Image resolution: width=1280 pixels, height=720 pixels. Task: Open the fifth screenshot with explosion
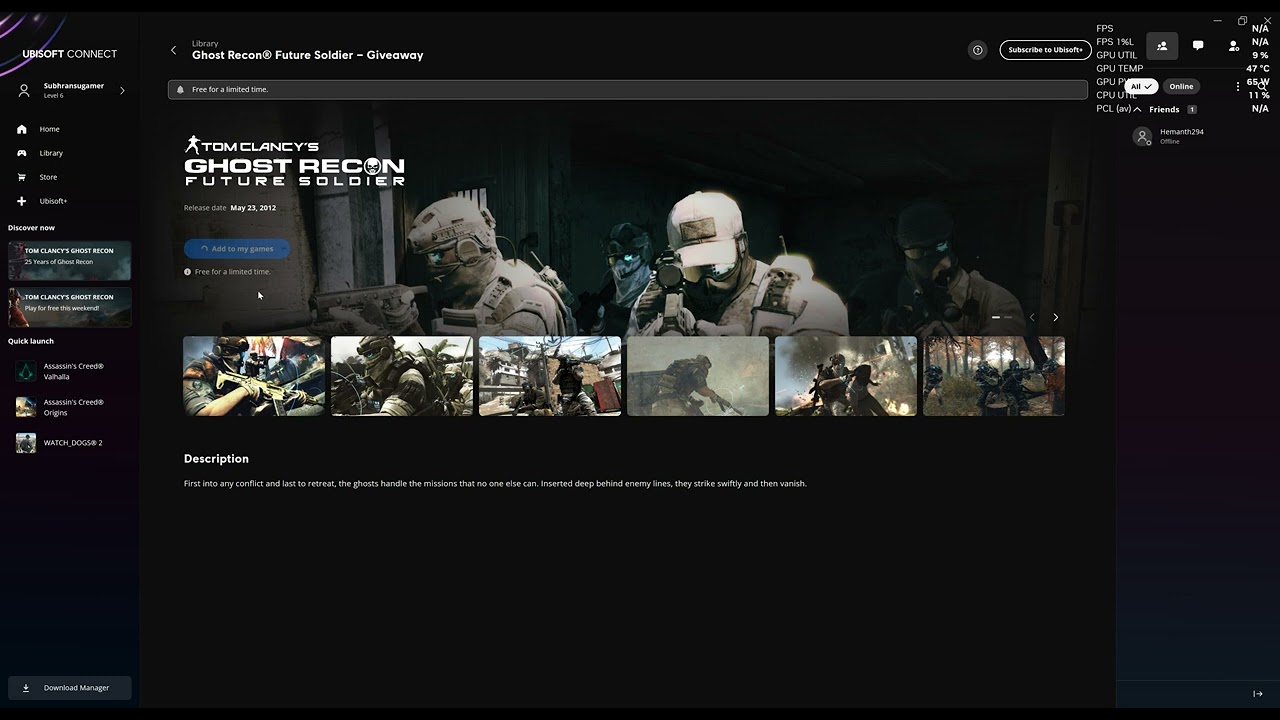click(x=846, y=376)
